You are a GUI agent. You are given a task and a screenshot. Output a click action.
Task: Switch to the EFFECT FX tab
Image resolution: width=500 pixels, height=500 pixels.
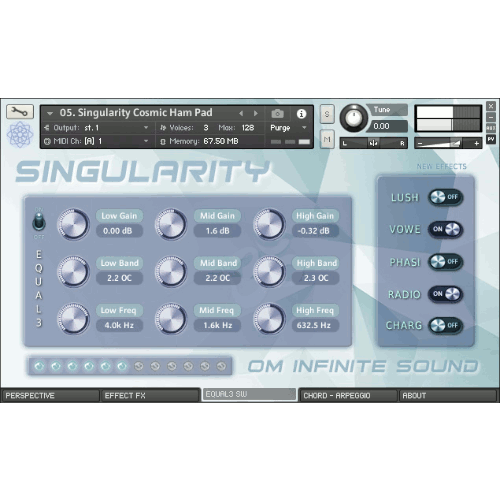coord(150,396)
